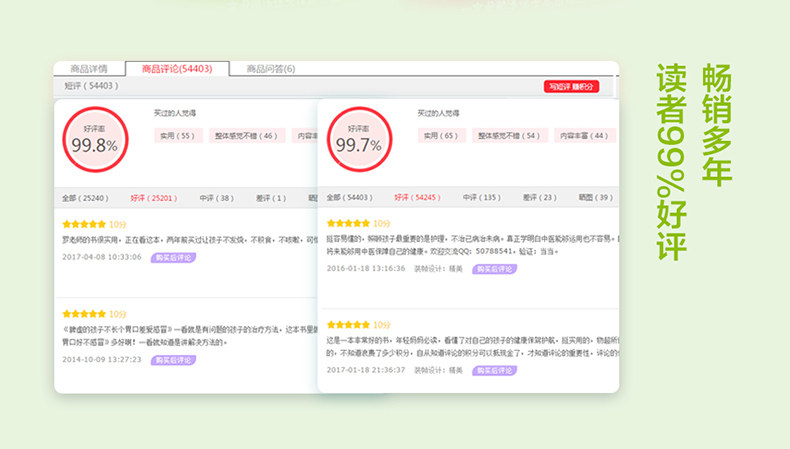Select the 实用 (55) tag
The height and width of the screenshot is (449, 790).
click(177, 136)
